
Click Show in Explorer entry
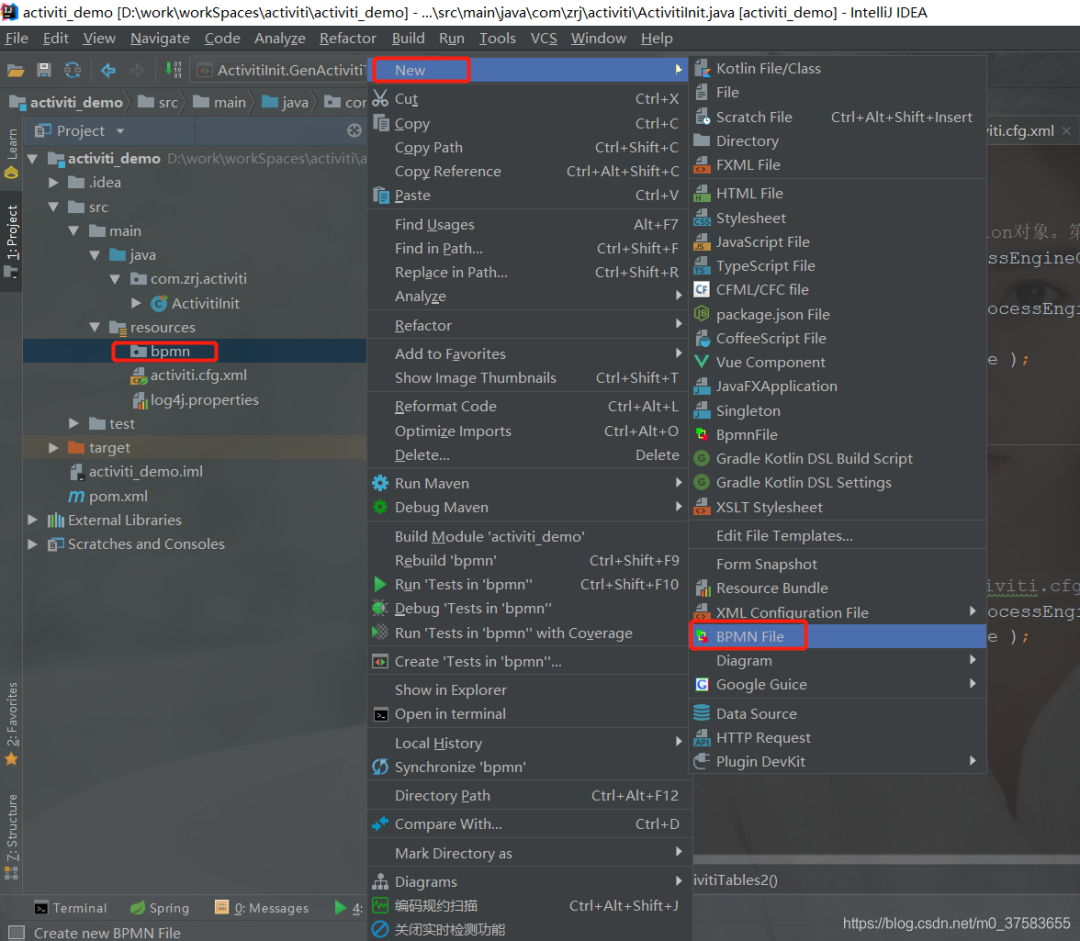point(528,690)
